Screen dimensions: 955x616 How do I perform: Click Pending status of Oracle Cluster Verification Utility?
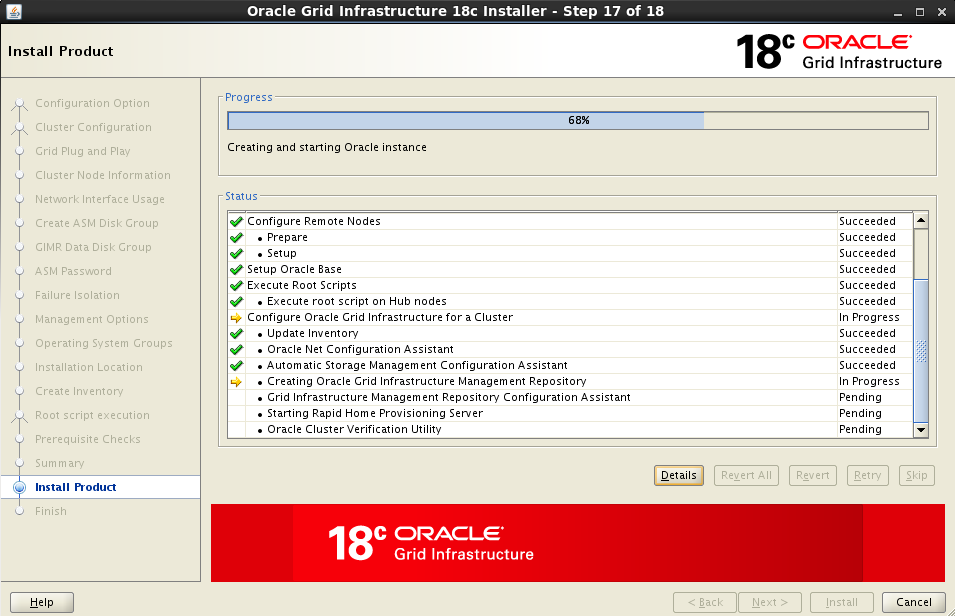[860, 430]
